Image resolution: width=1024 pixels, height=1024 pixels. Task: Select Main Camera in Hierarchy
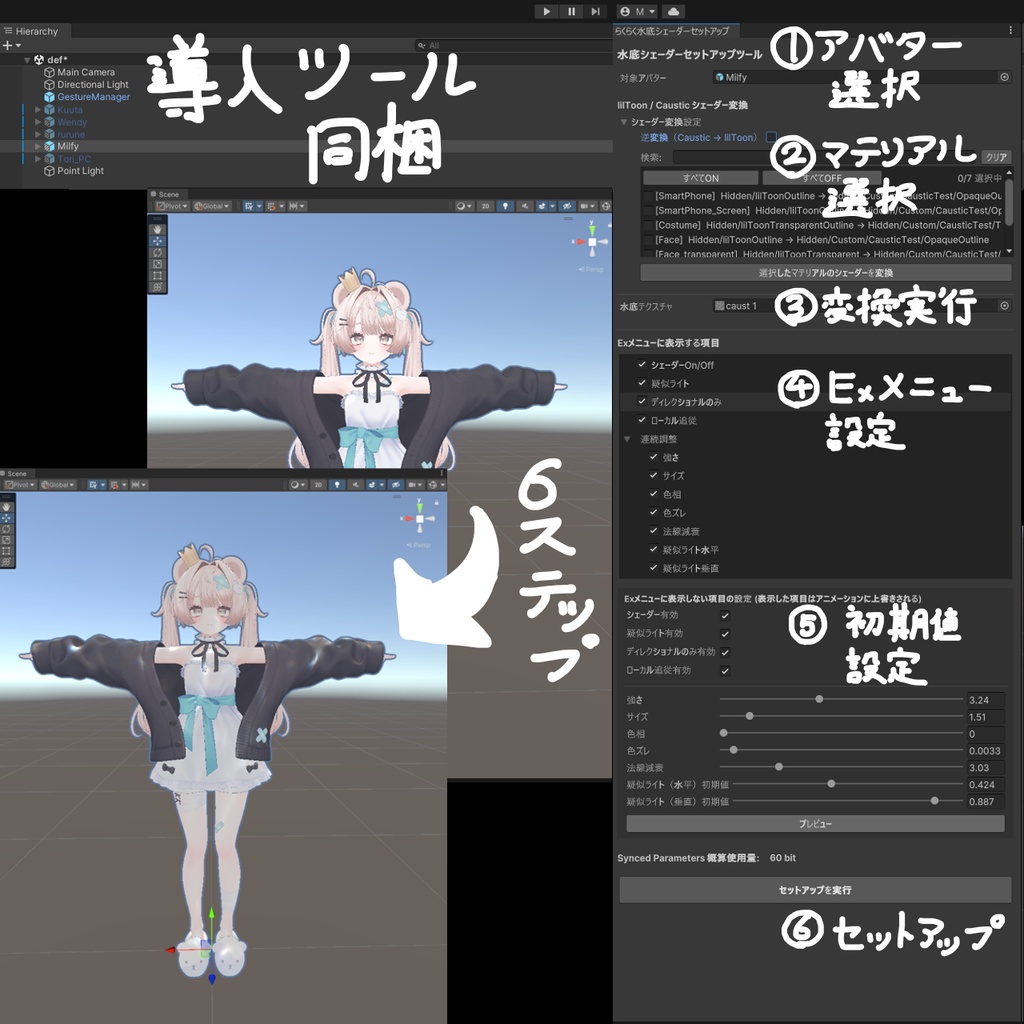(x=86, y=72)
